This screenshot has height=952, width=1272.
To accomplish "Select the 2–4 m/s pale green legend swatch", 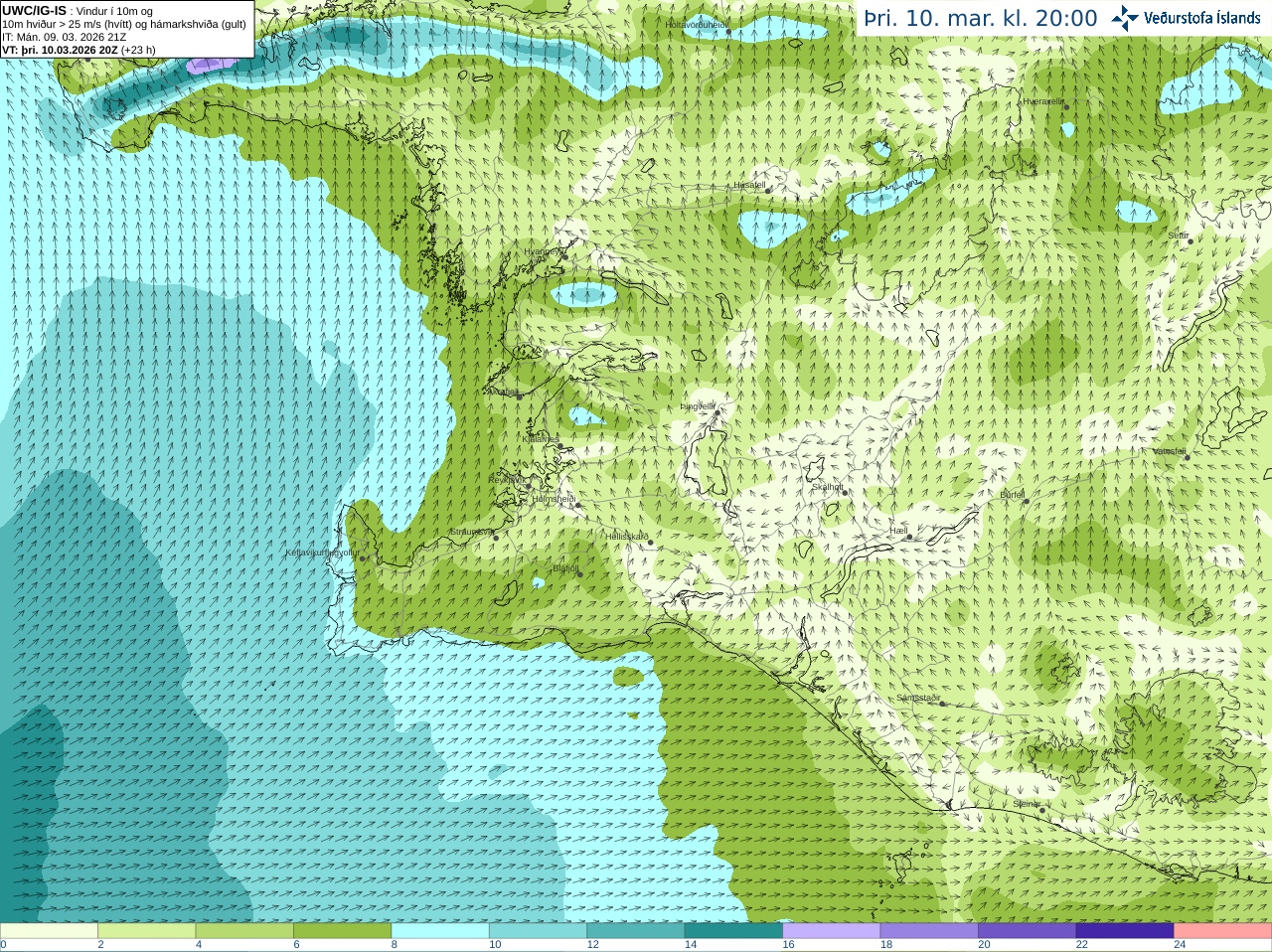I will (x=146, y=931).
